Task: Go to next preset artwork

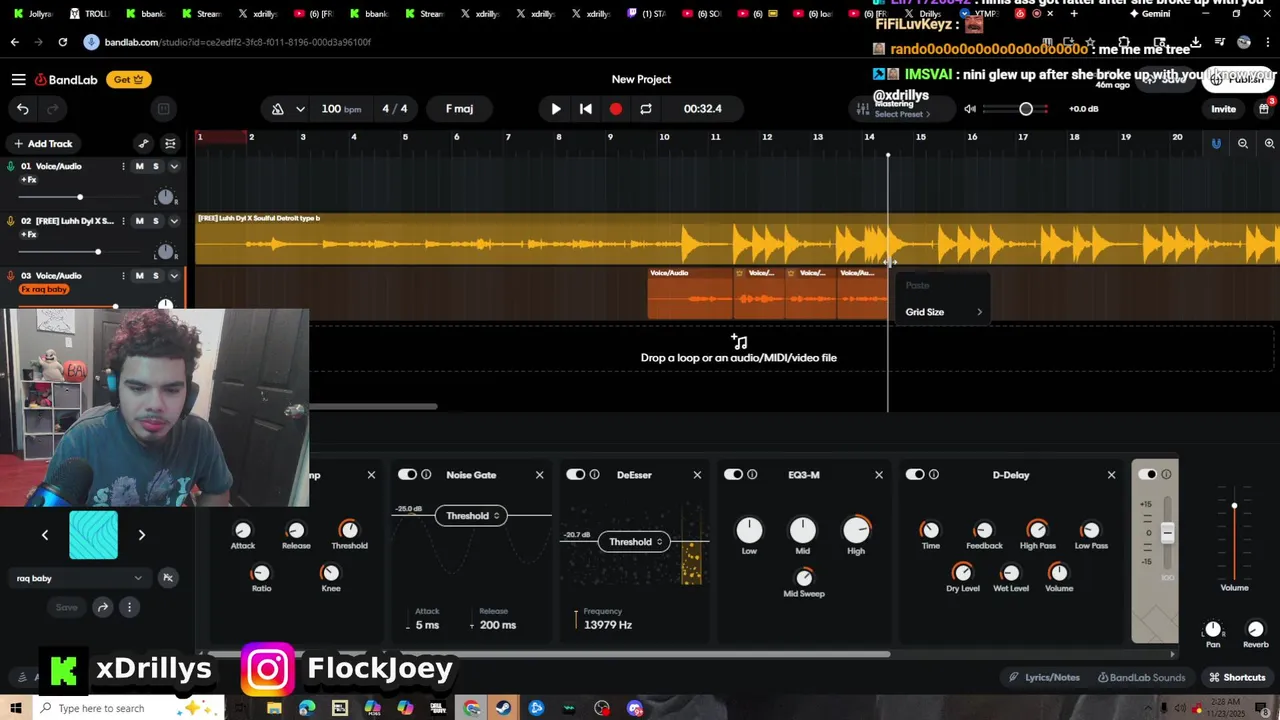Action: pos(142,535)
